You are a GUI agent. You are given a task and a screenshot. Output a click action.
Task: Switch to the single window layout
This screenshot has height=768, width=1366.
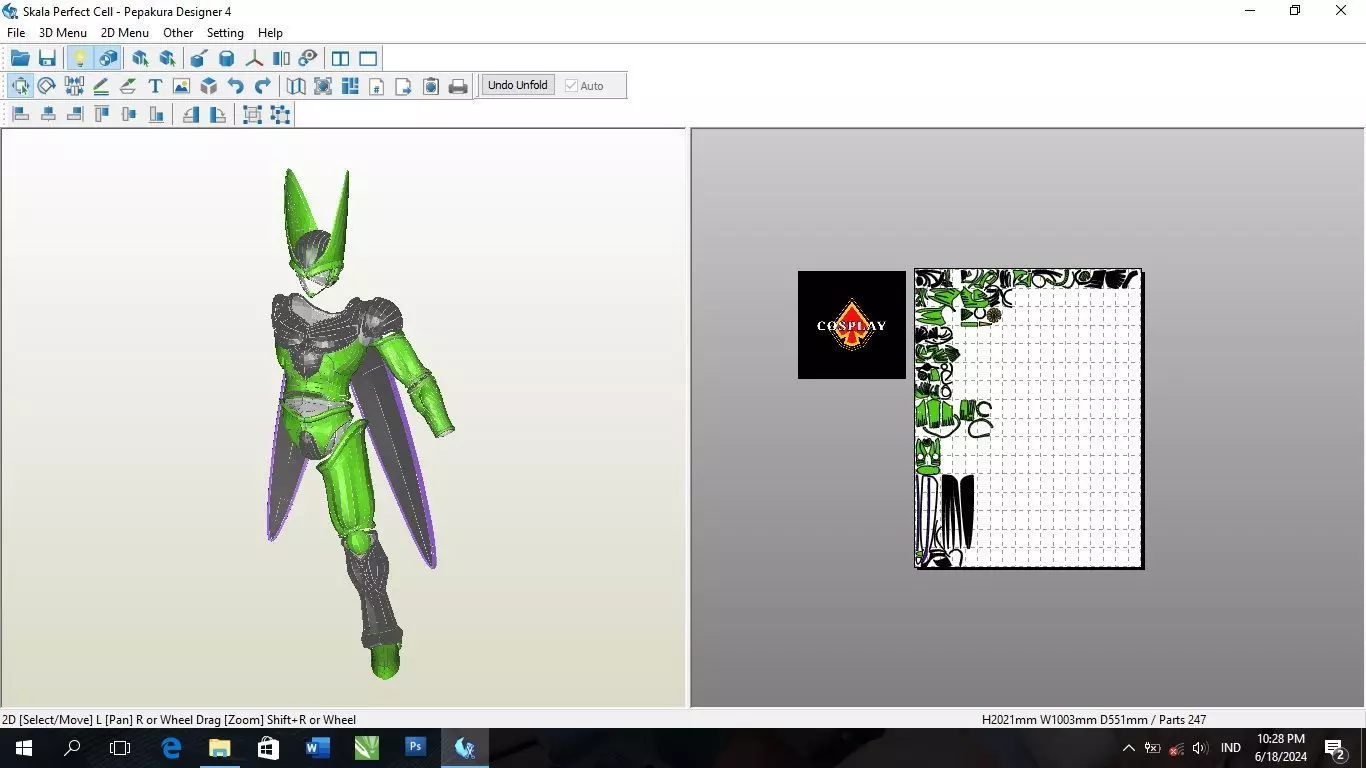coord(367,58)
